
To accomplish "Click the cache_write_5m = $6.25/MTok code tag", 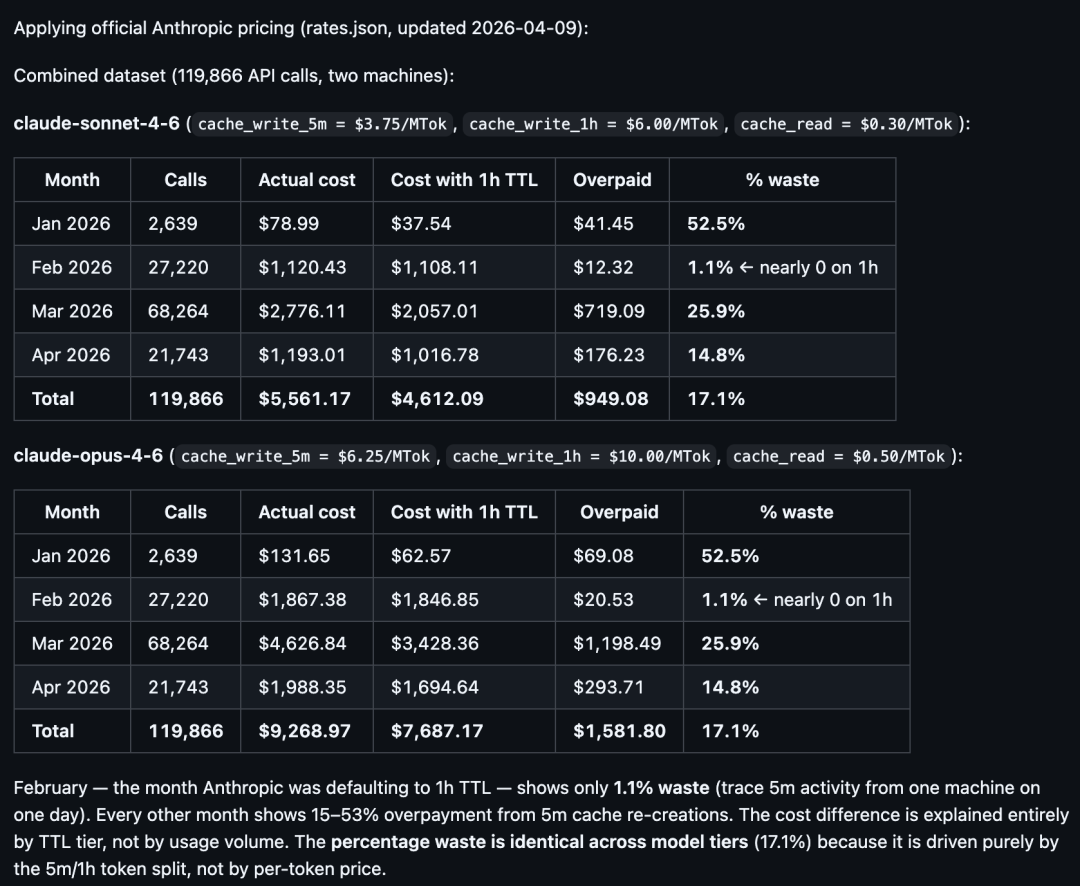I will tap(306, 456).
